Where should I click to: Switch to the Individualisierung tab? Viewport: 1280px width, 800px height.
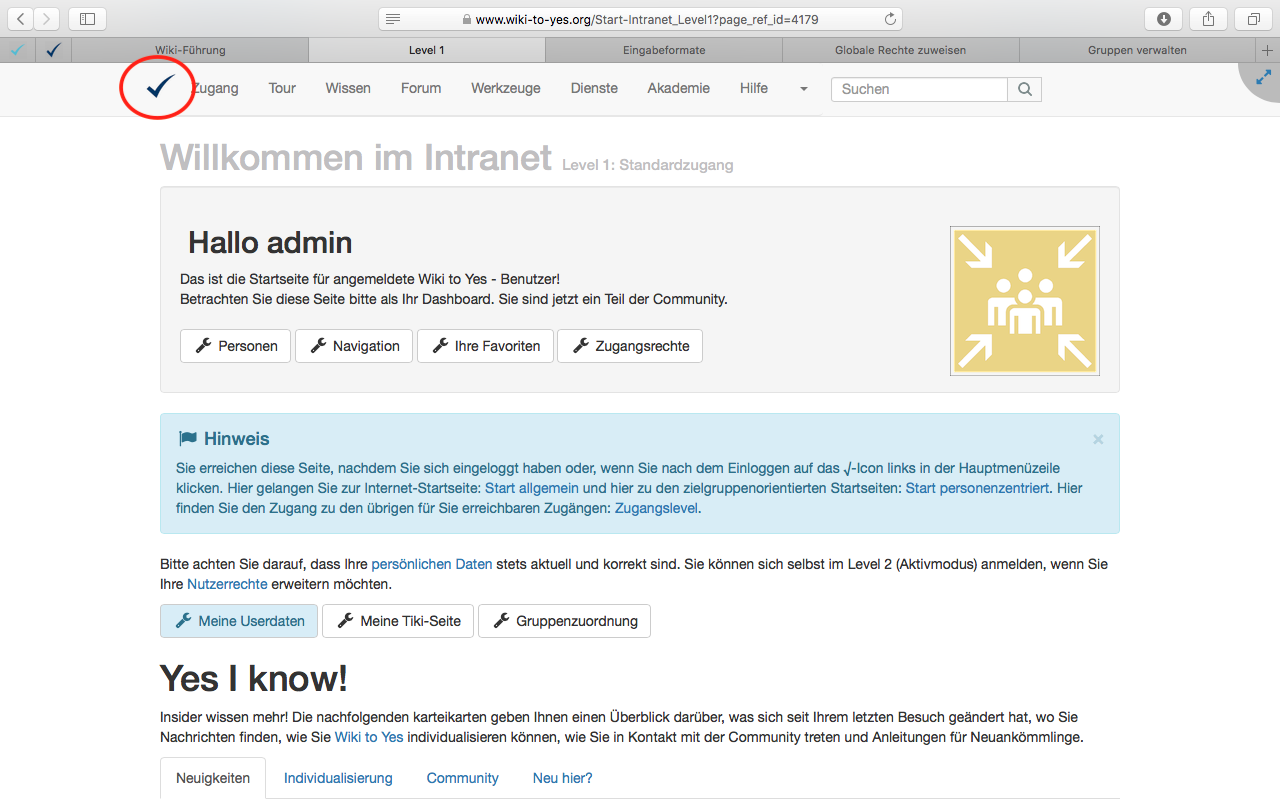(x=338, y=778)
